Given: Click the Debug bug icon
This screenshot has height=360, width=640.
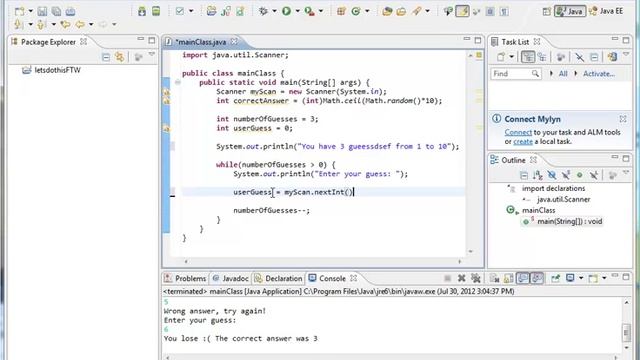Looking at the screenshot, I should (263, 11).
